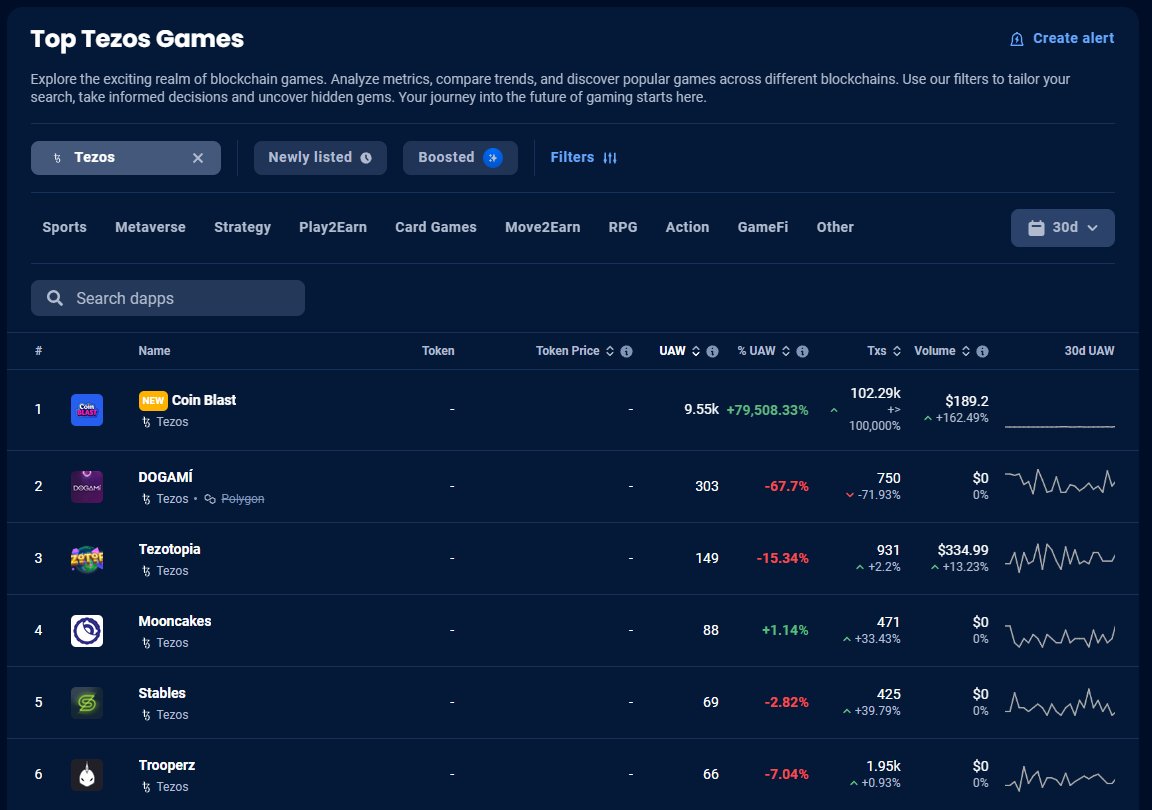Open the 30d time range dropdown

[1062, 228]
